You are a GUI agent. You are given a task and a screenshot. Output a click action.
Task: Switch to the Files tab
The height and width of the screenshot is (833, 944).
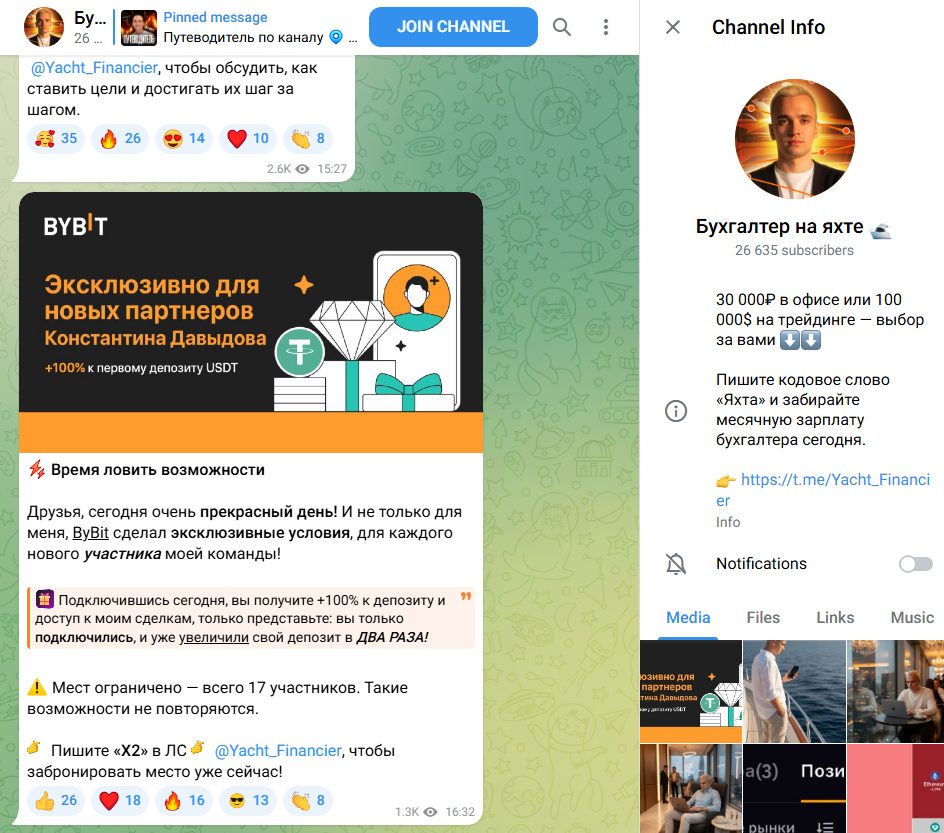(763, 618)
